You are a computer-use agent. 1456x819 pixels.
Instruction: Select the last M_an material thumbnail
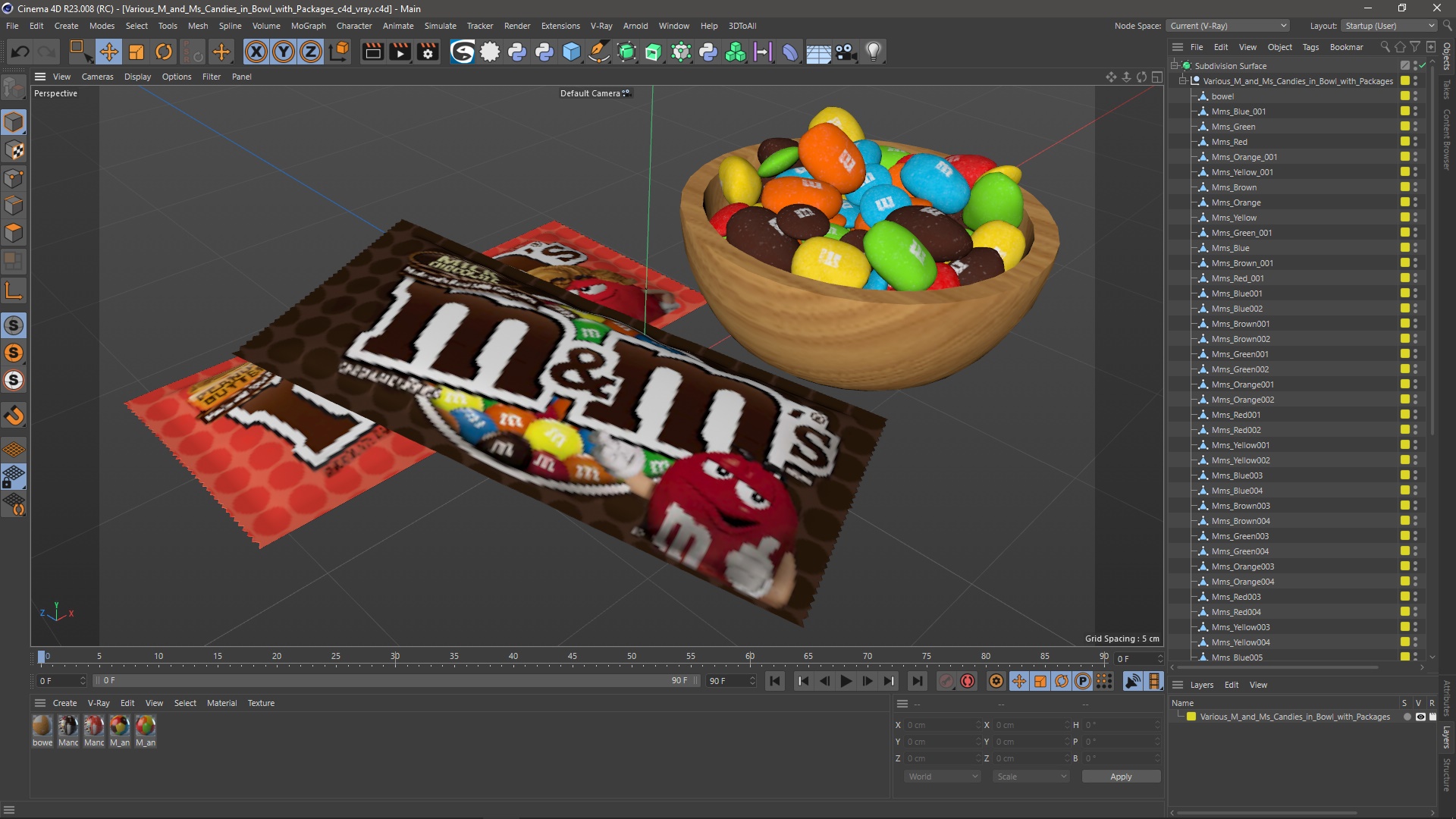(x=146, y=726)
